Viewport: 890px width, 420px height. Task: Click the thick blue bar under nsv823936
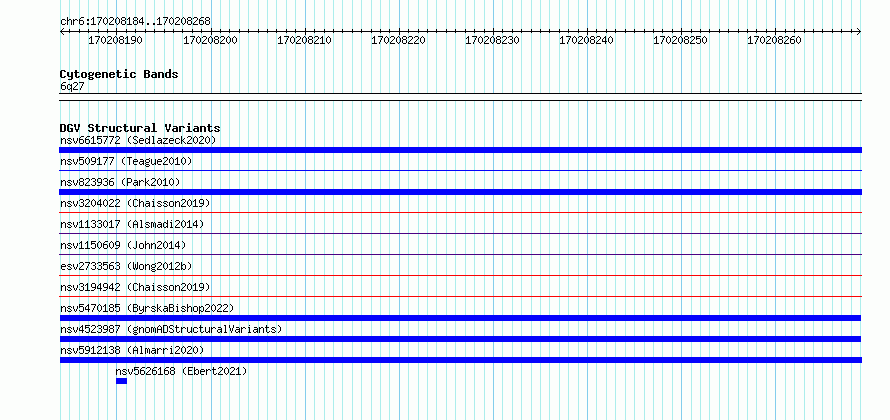460,192
